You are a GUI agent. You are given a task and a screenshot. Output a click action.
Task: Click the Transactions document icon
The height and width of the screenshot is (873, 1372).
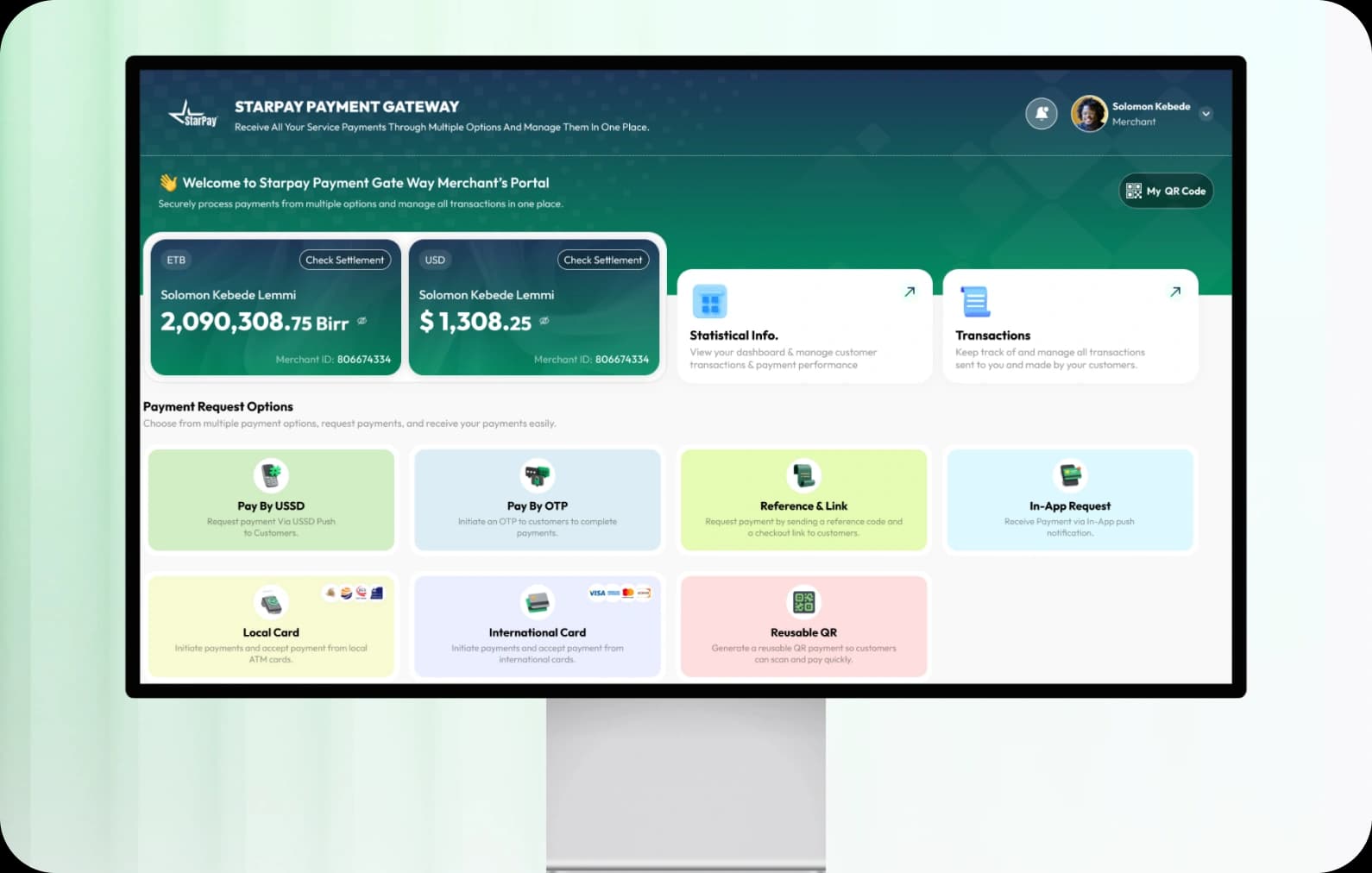(x=975, y=302)
